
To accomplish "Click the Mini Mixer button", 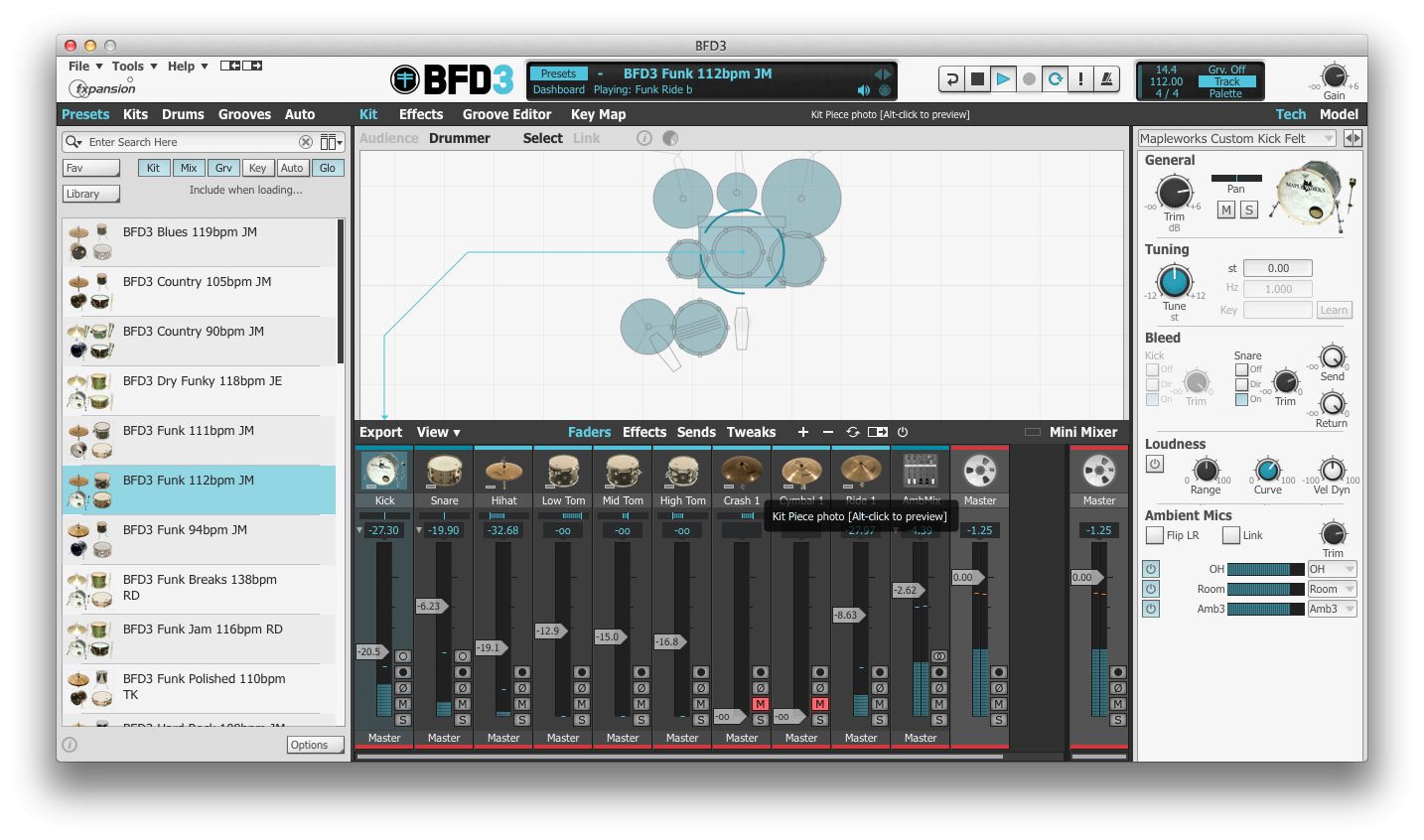I will 1083,432.
